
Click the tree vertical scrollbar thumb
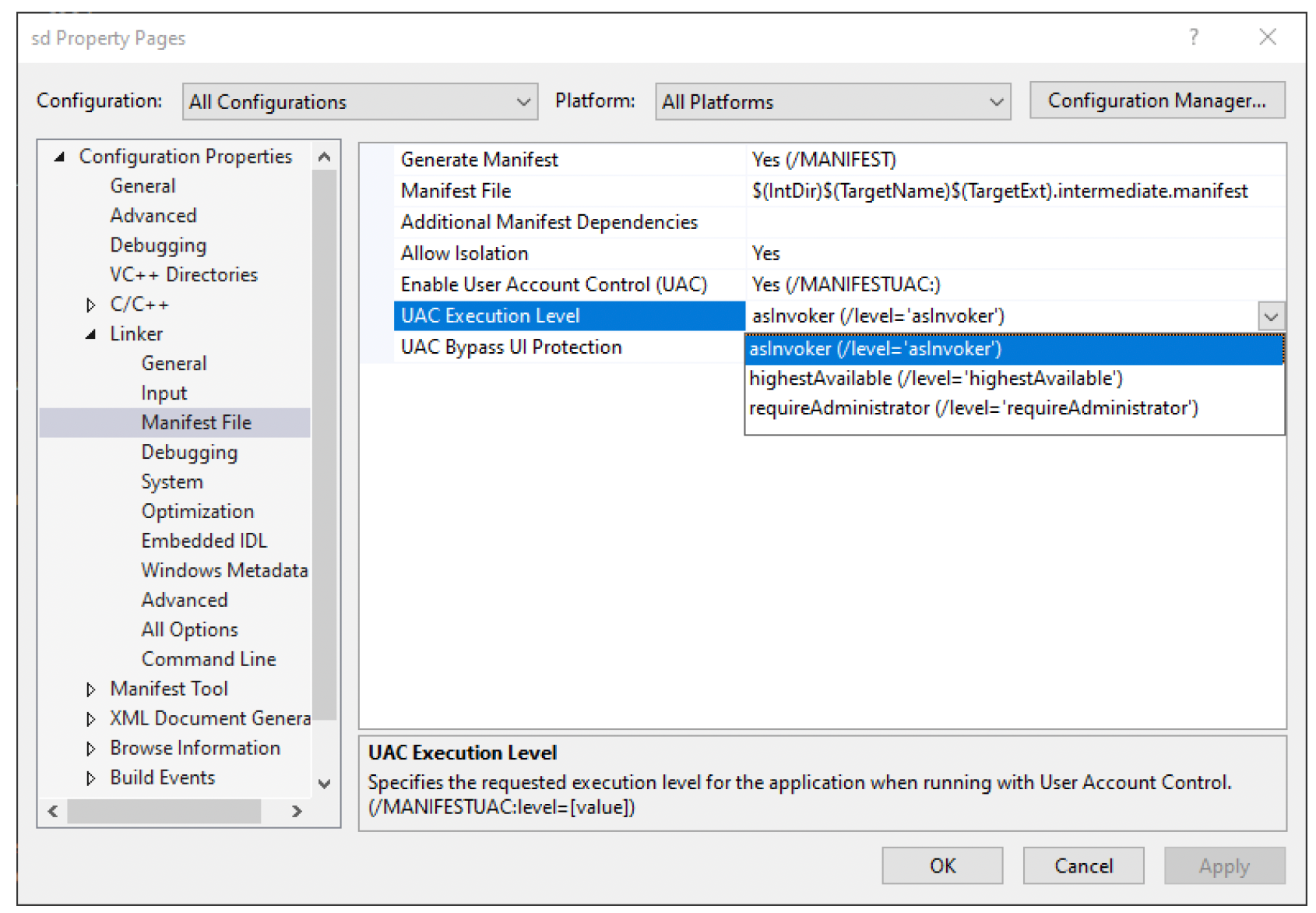tap(325, 444)
